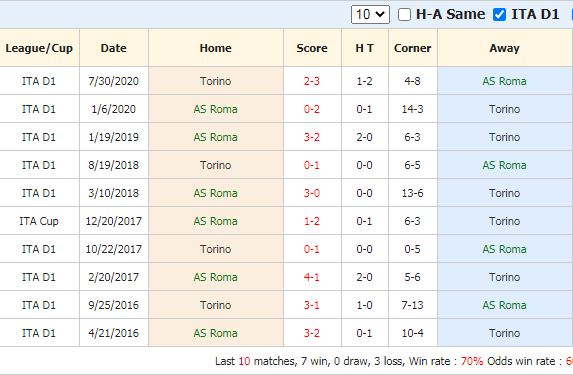Open the 2-3 score from 7/30/2020
Image resolution: width=573 pixels, height=375 pixels.
click(x=312, y=81)
